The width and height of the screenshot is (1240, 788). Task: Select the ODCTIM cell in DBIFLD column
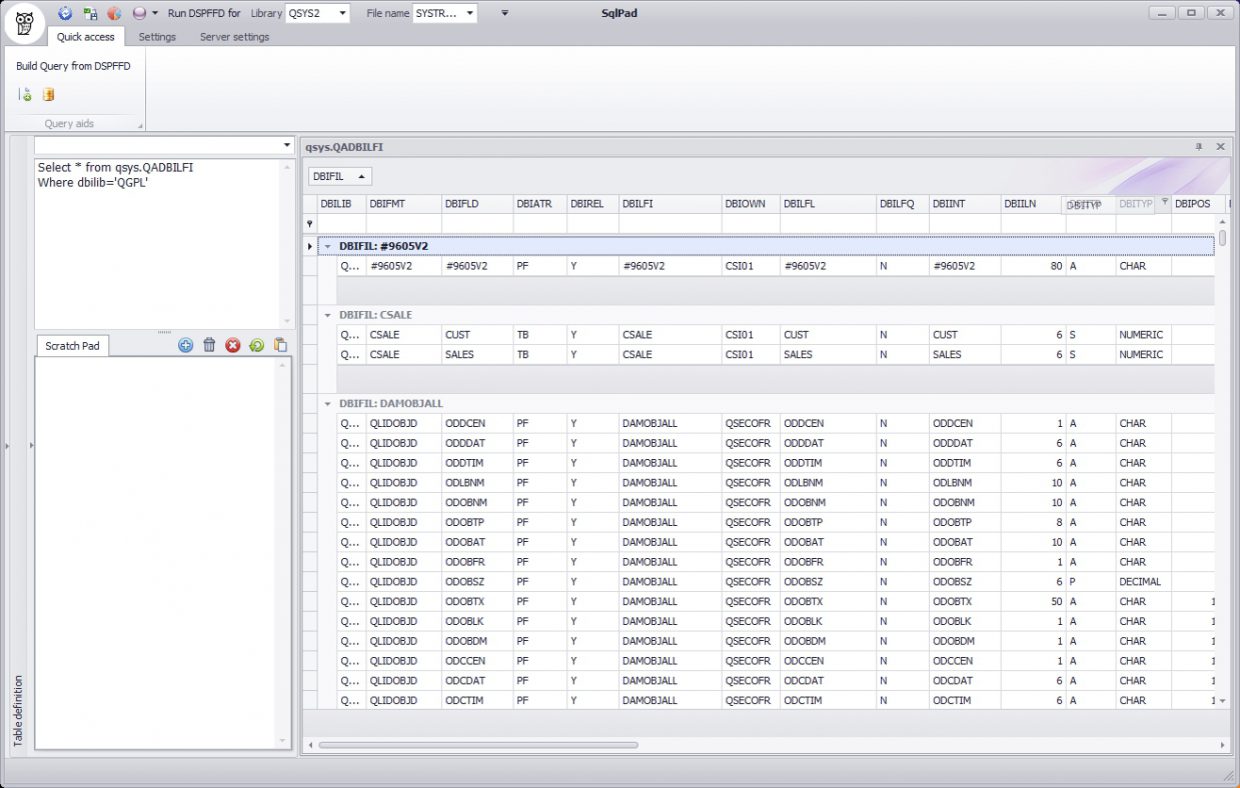(x=478, y=701)
